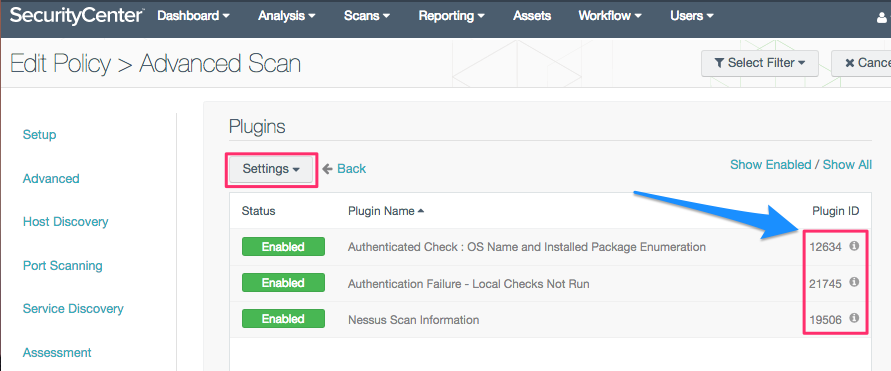Viewport: 891px width, 371px height.
Task: Select the Port Scanning section
Action: (x=63, y=265)
